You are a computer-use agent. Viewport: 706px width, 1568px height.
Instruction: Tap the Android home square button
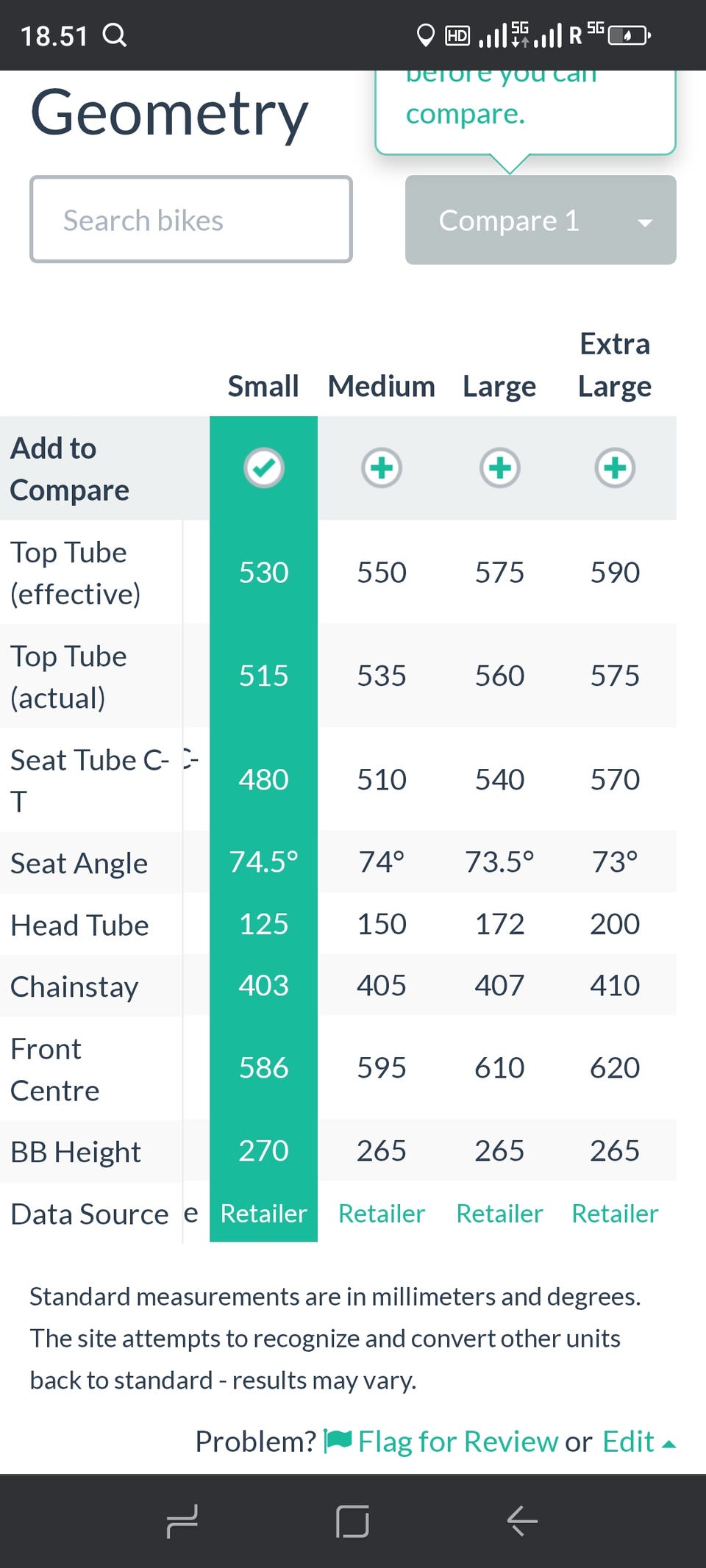pos(352,1521)
